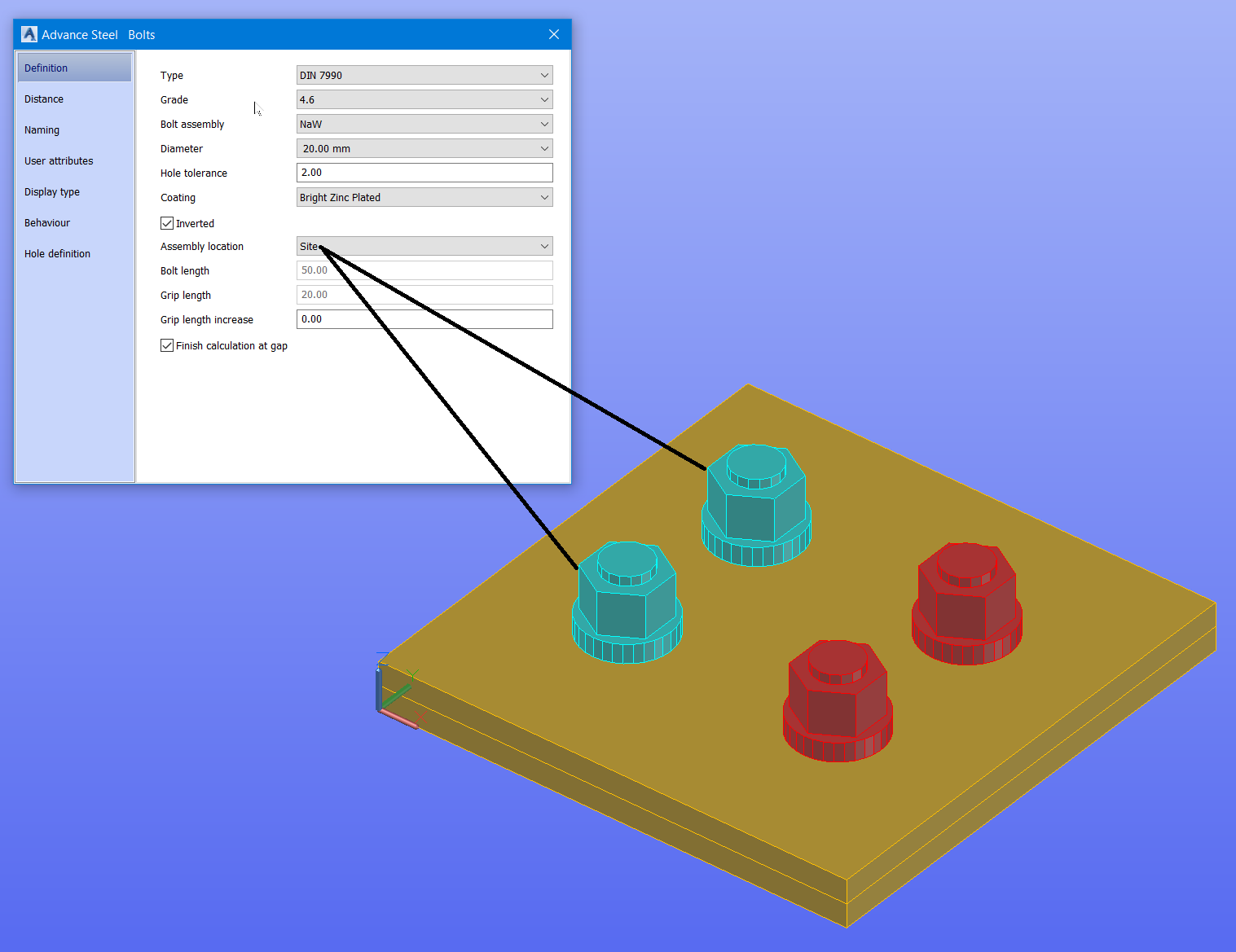Open the Hole definition page

pos(57,253)
